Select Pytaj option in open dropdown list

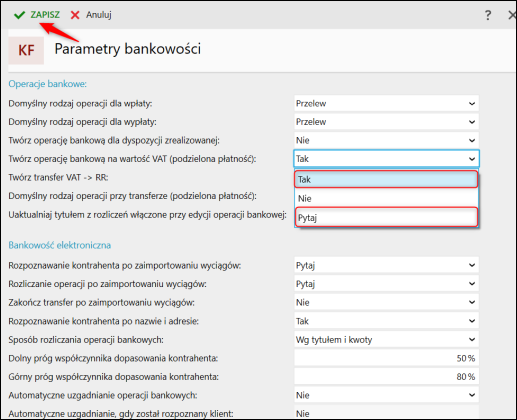coord(386,217)
